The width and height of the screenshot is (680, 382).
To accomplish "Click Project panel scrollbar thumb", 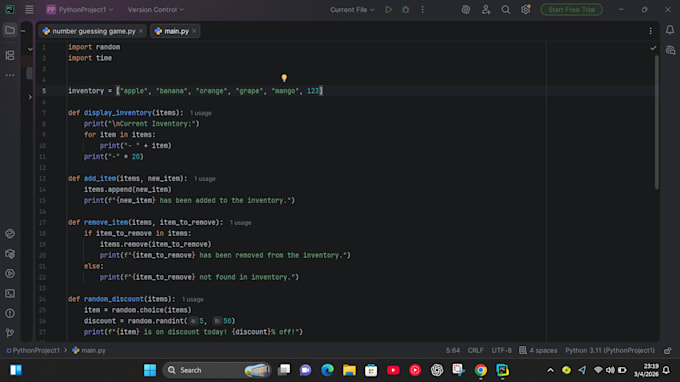I will click(x=29, y=73).
